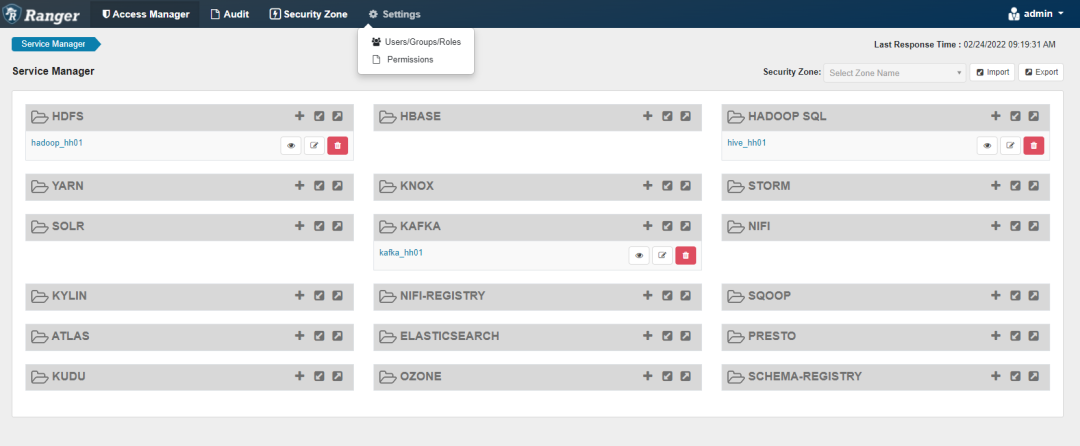
Task: Delete the hadoop_hh01 service
Action: point(338,145)
